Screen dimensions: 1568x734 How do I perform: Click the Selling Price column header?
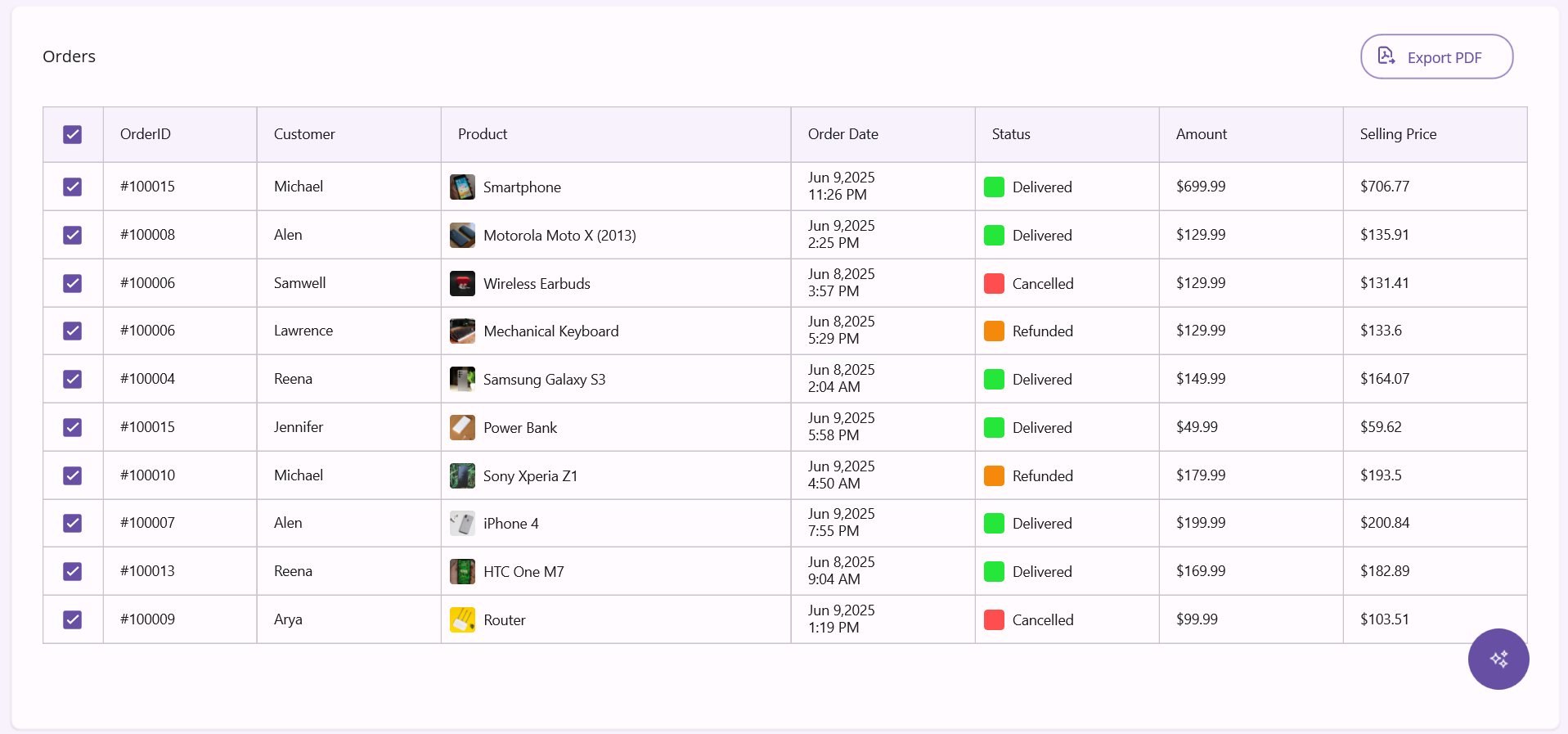tap(1435, 134)
